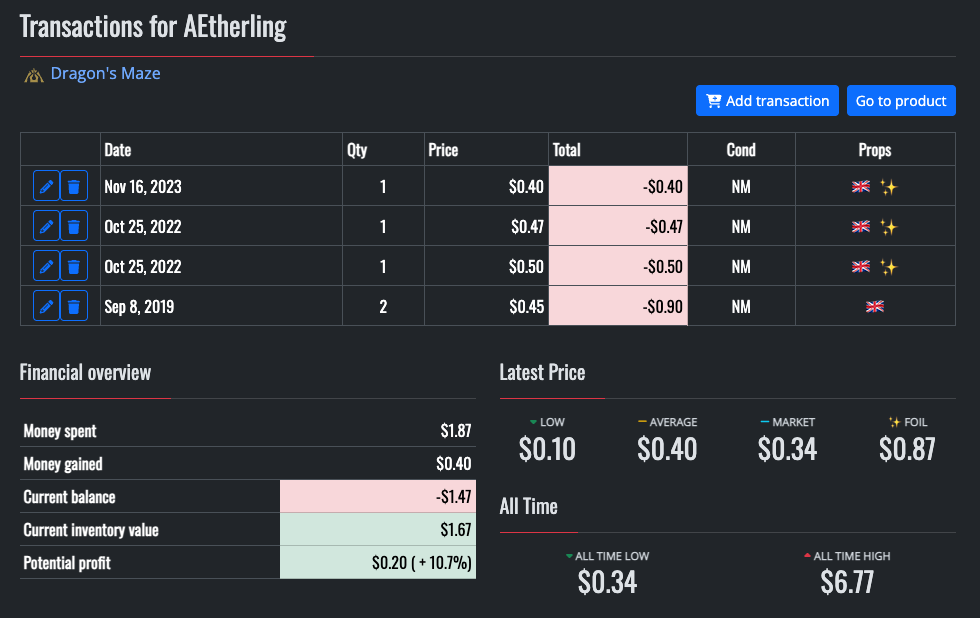The image size is (980, 618).
Task: Edit the Sep 8, 2019 transaction
Action: (x=46, y=306)
